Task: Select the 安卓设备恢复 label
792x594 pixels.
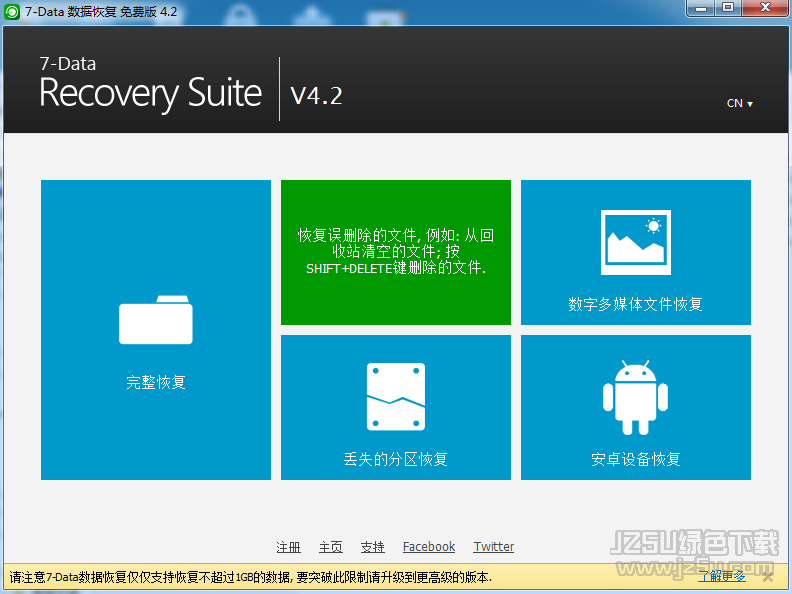Action: click(635, 459)
